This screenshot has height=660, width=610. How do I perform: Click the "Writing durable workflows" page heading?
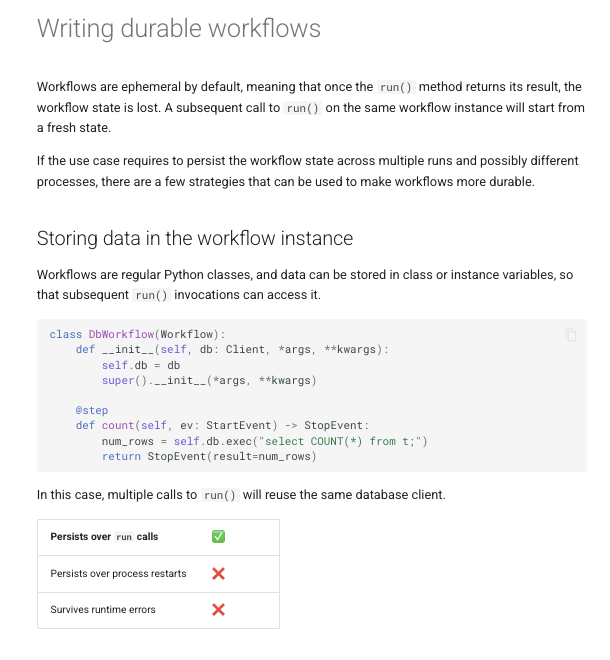click(179, 28)
